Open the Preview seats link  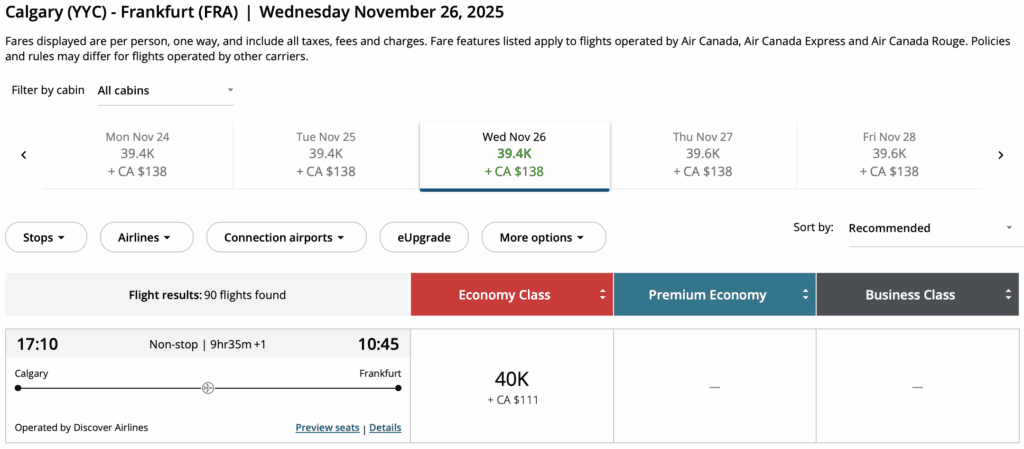[327, 428]
